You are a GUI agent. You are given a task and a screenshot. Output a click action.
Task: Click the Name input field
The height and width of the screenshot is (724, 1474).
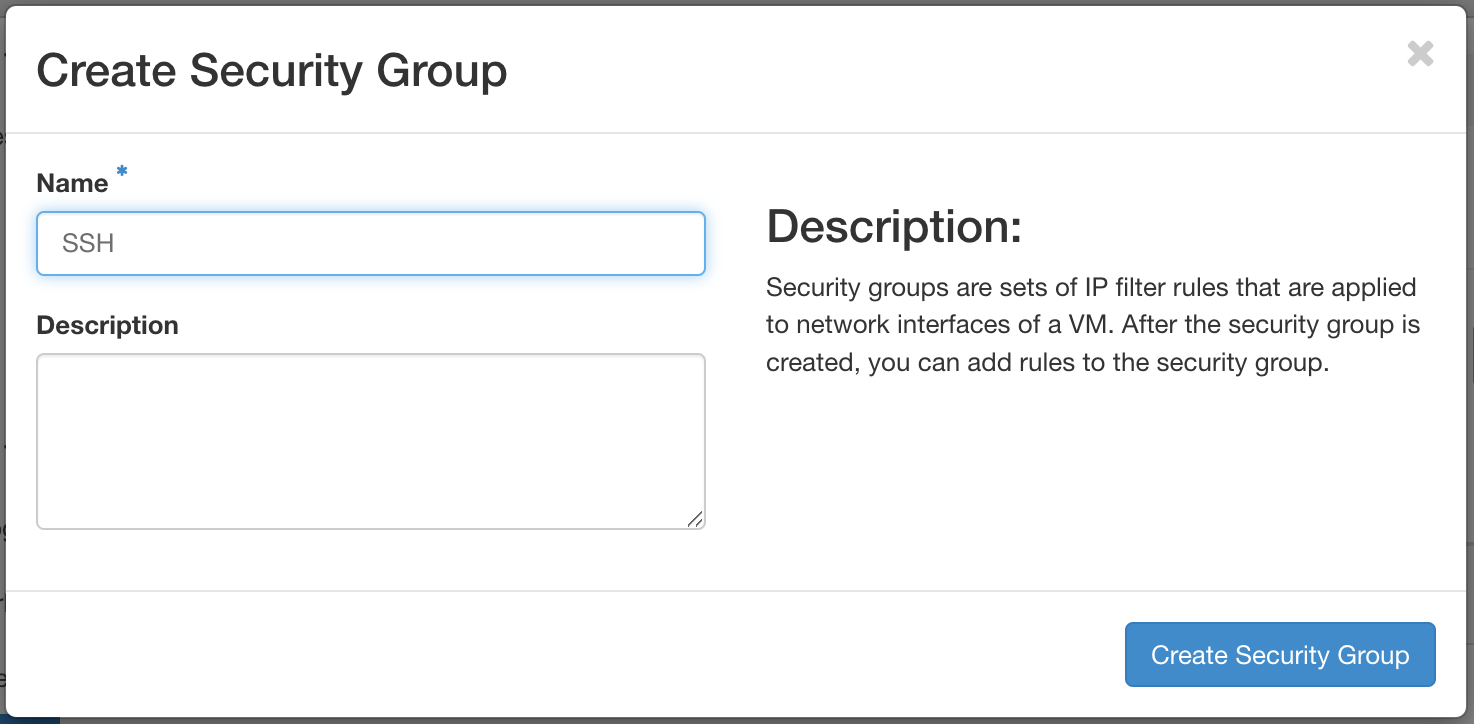370,243
